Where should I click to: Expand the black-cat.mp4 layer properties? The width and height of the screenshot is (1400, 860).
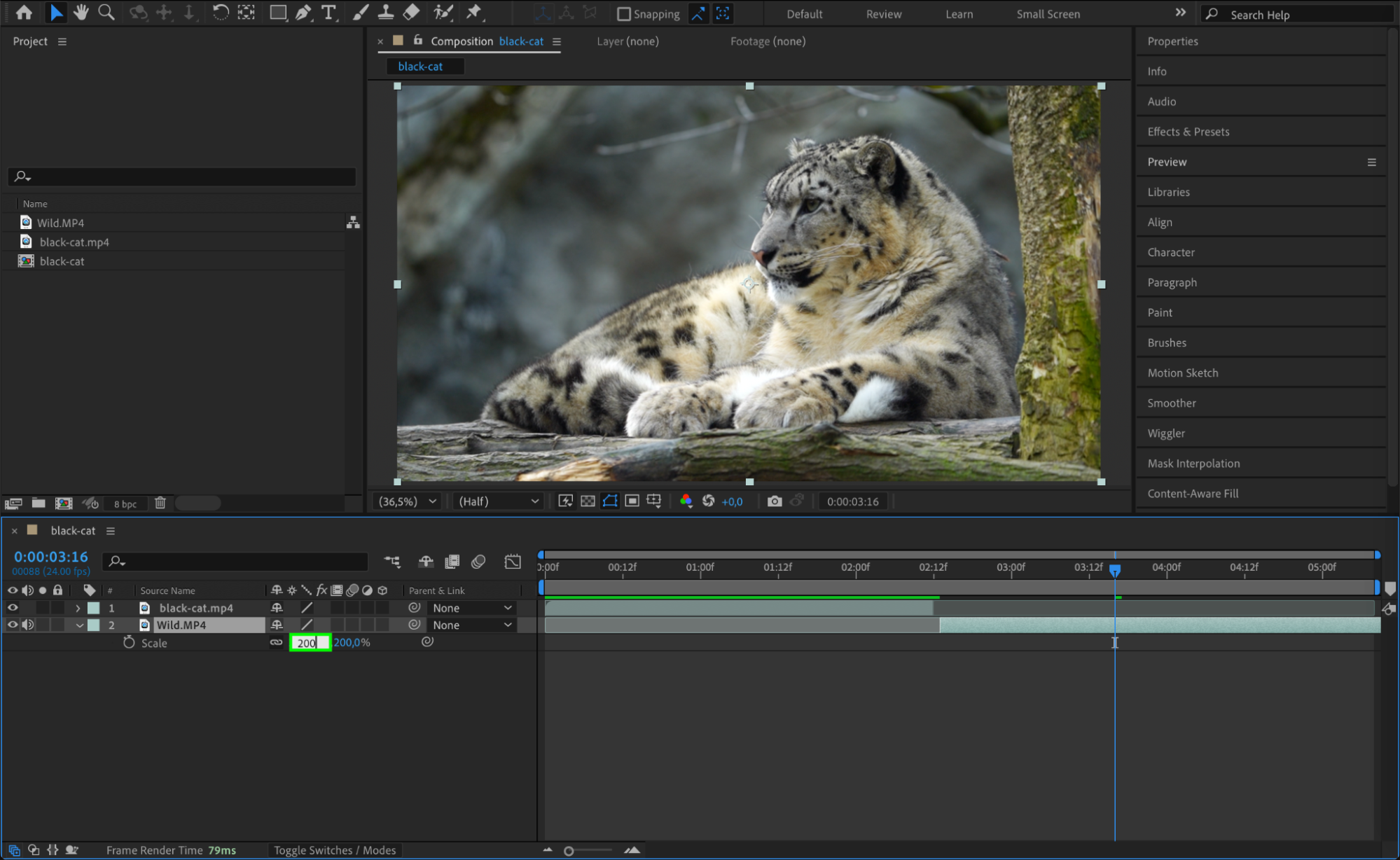click(78, 608)
